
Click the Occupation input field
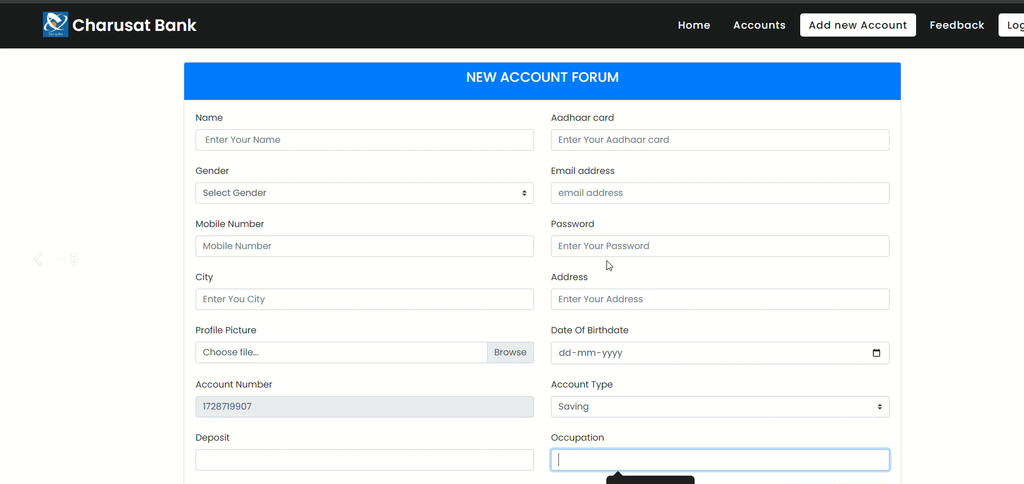pos(720,460)
